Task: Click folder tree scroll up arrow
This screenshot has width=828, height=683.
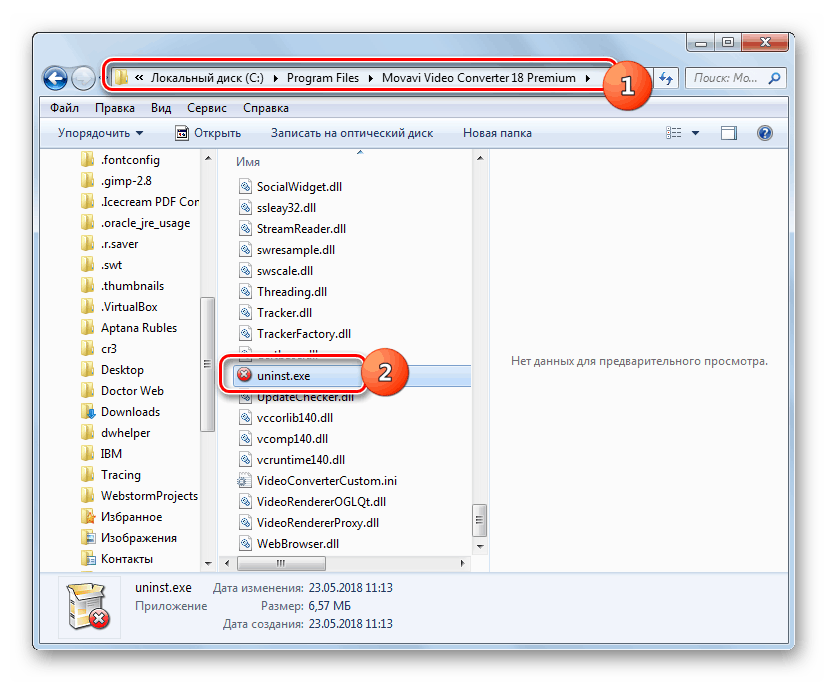Action: 208,158
